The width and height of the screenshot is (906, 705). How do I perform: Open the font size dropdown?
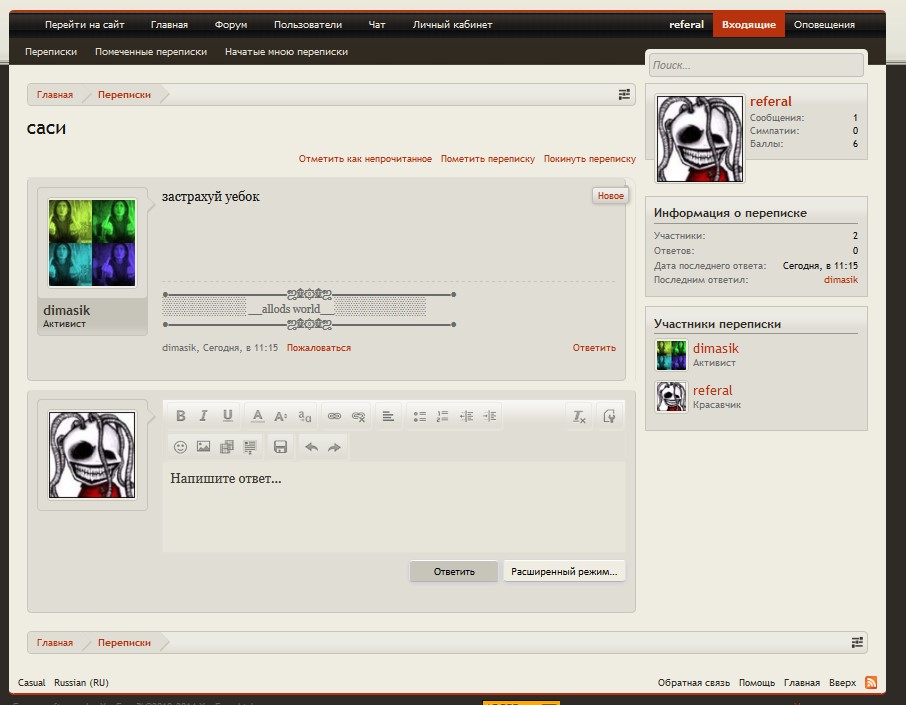click(281, 416)
